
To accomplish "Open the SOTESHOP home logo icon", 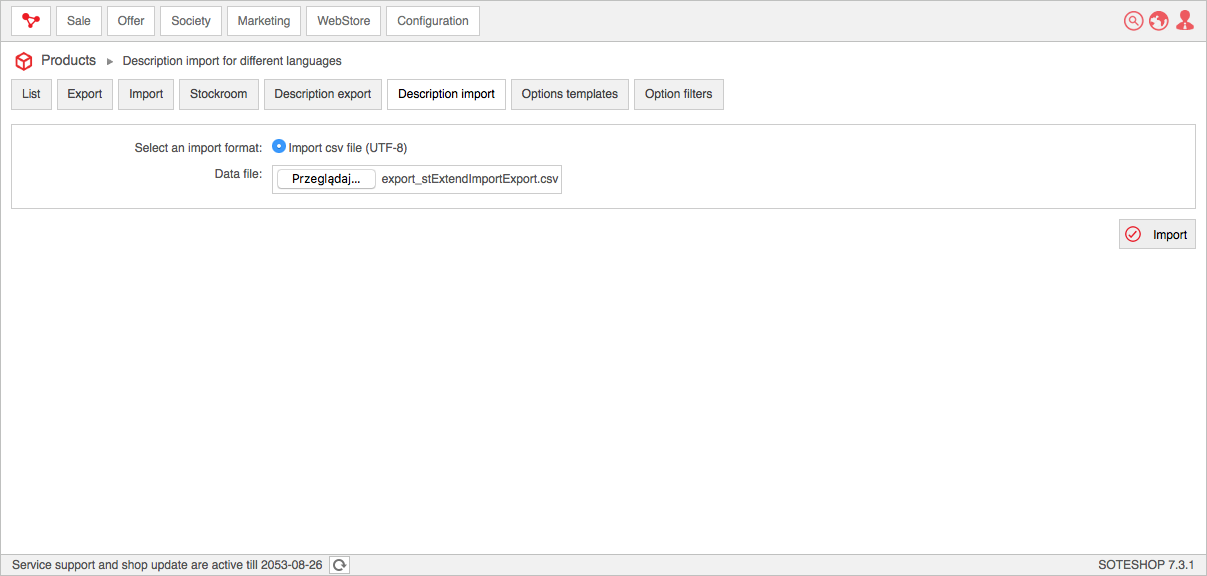I will (x=31, y=21).
